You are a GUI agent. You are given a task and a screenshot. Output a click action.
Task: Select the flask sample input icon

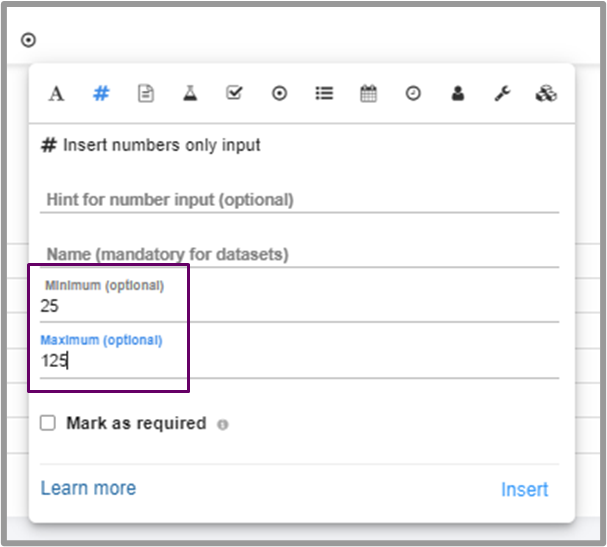coord(190,94)
